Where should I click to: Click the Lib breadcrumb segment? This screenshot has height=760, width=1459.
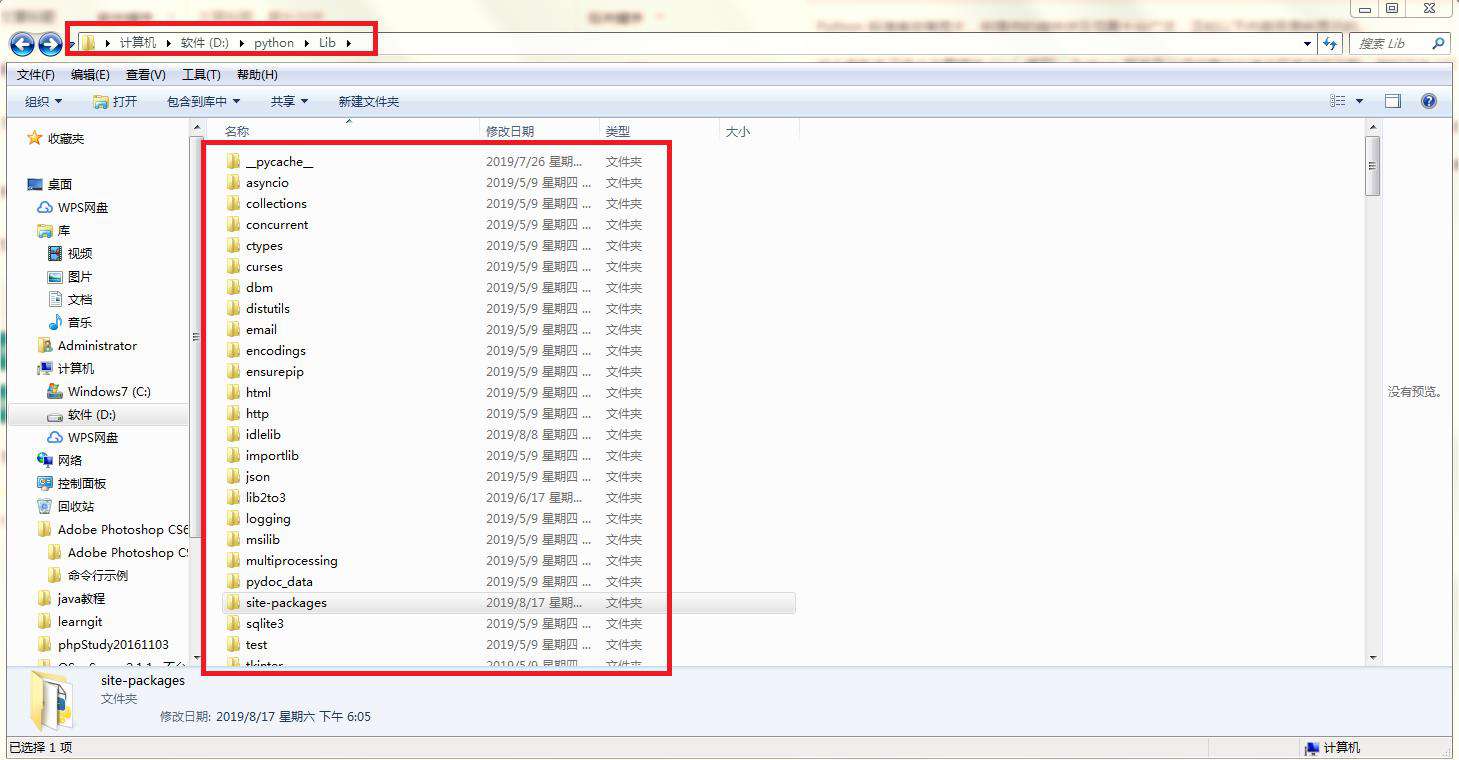(x=327, y=43)
